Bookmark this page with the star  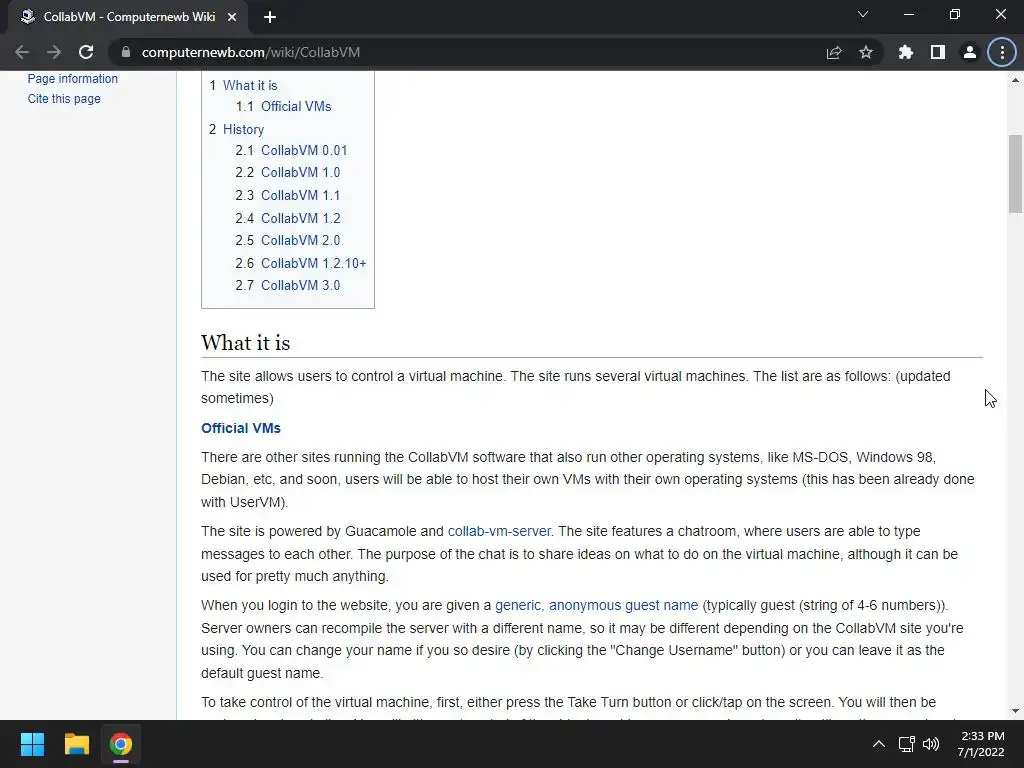(866, 52)
